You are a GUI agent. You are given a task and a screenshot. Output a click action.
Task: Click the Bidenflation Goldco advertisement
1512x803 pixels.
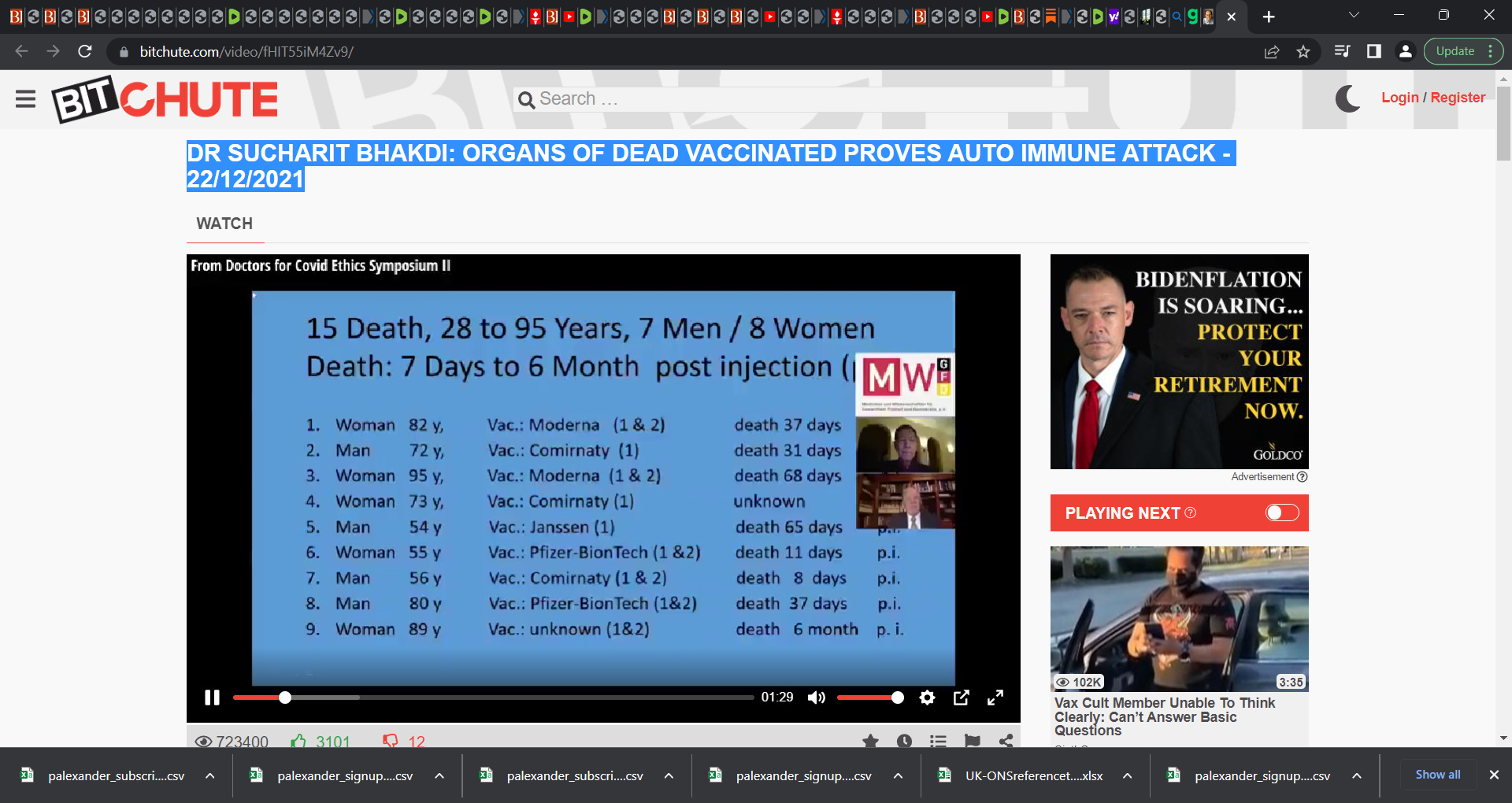tap(1179, 361)
